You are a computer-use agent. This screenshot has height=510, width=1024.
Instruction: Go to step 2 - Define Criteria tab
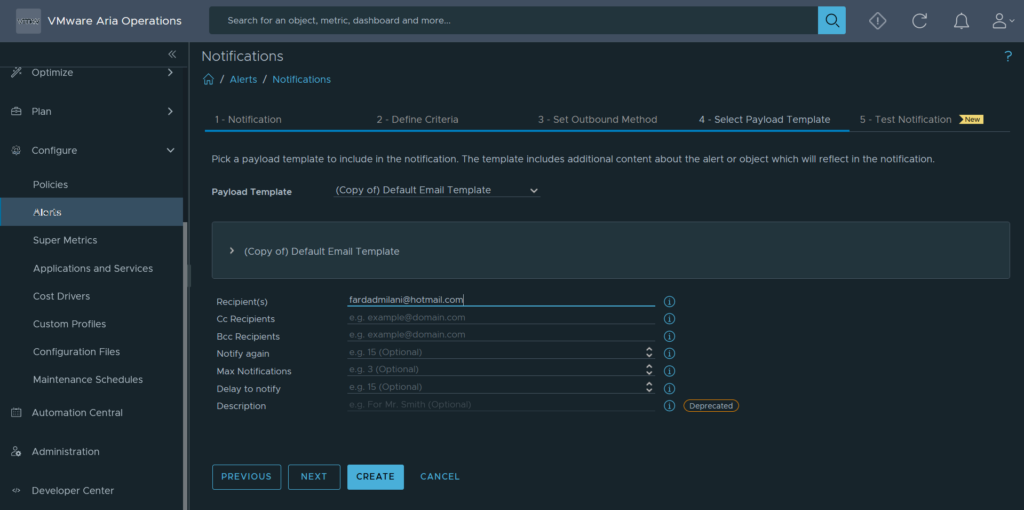coord(417,120)
